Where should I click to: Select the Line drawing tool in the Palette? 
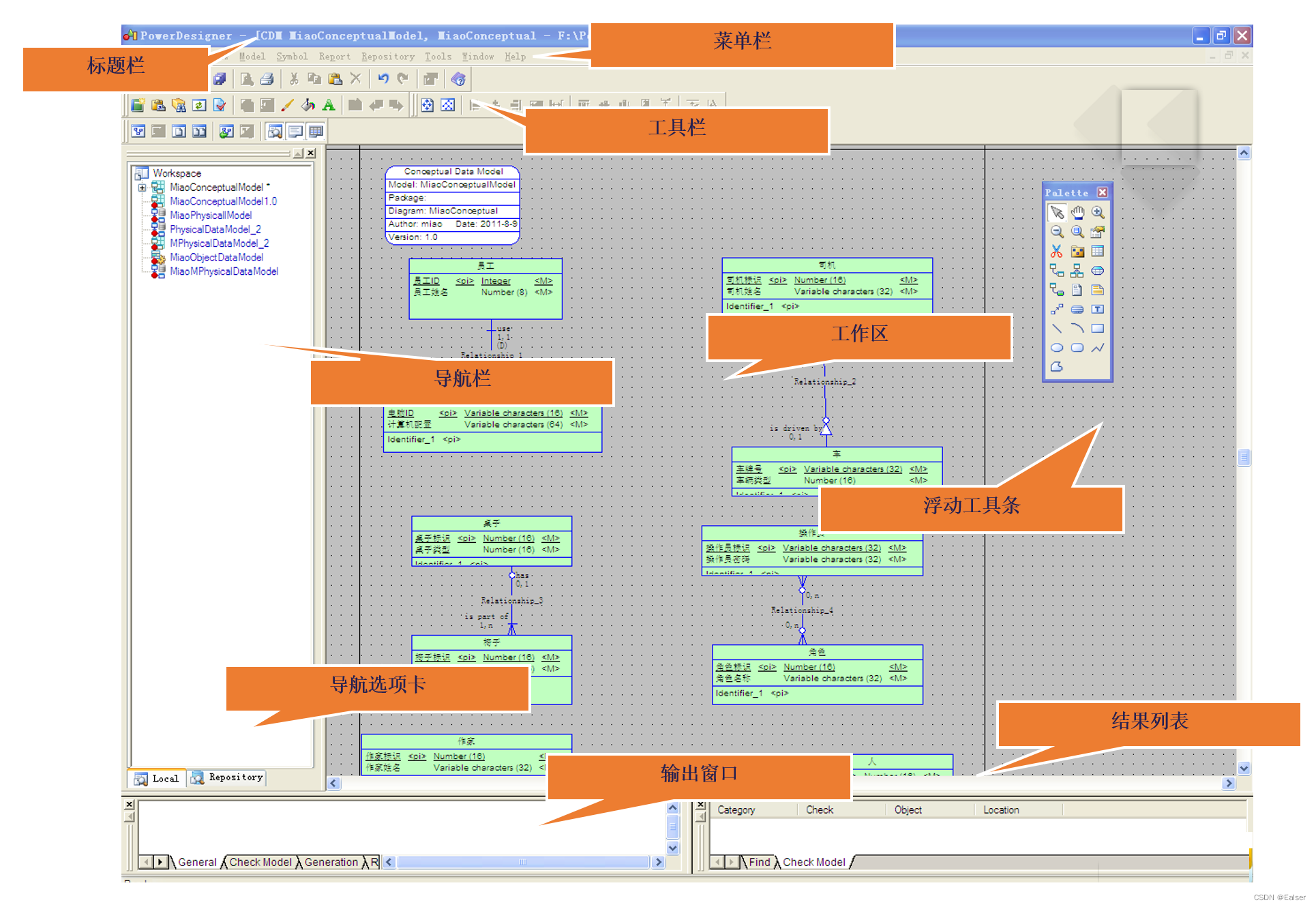tap(1056, 329)
